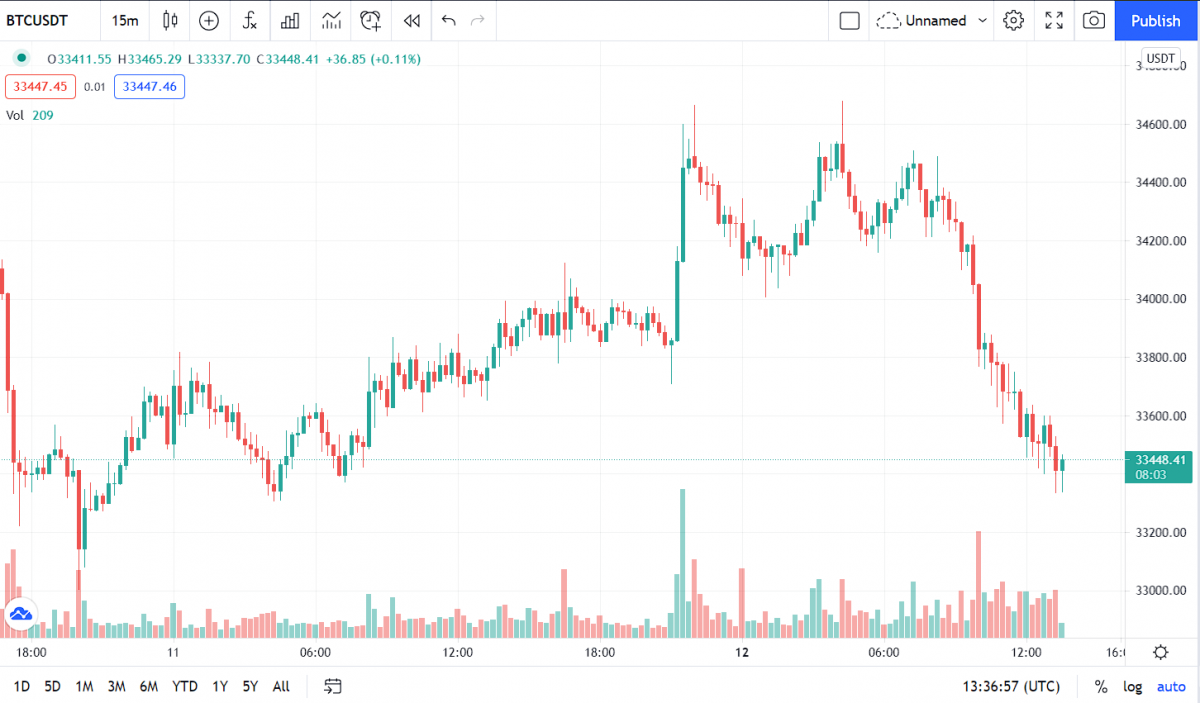
Task: Open fullscreen mode with the expand icon
Action: [1053, 20]
